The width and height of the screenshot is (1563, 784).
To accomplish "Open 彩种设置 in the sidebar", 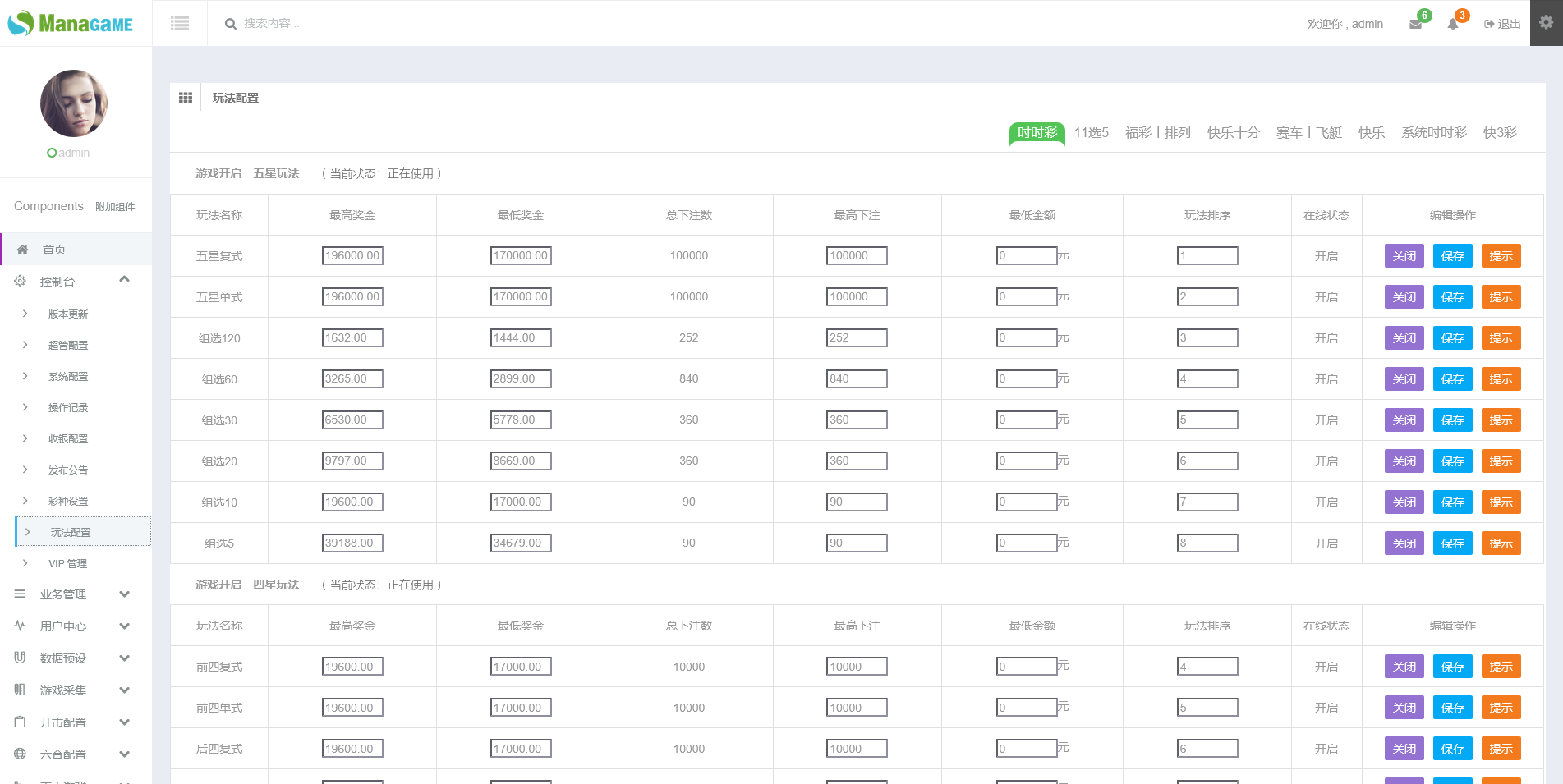I will tap(68, 502).
